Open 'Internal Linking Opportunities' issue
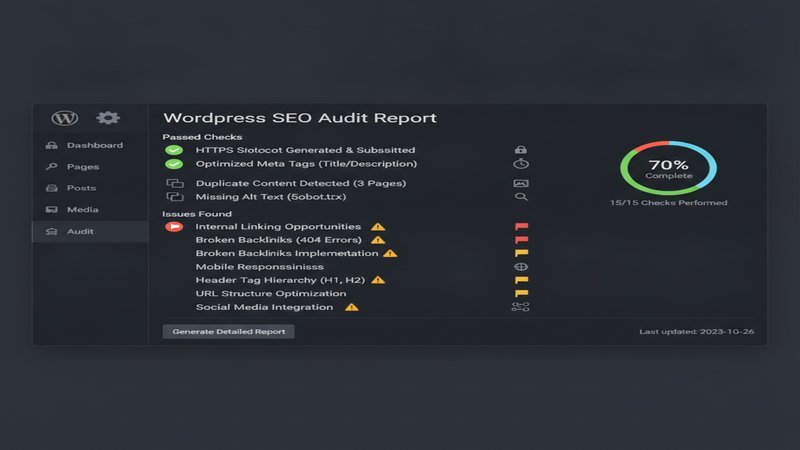800x450 pixels. [278, 227]
